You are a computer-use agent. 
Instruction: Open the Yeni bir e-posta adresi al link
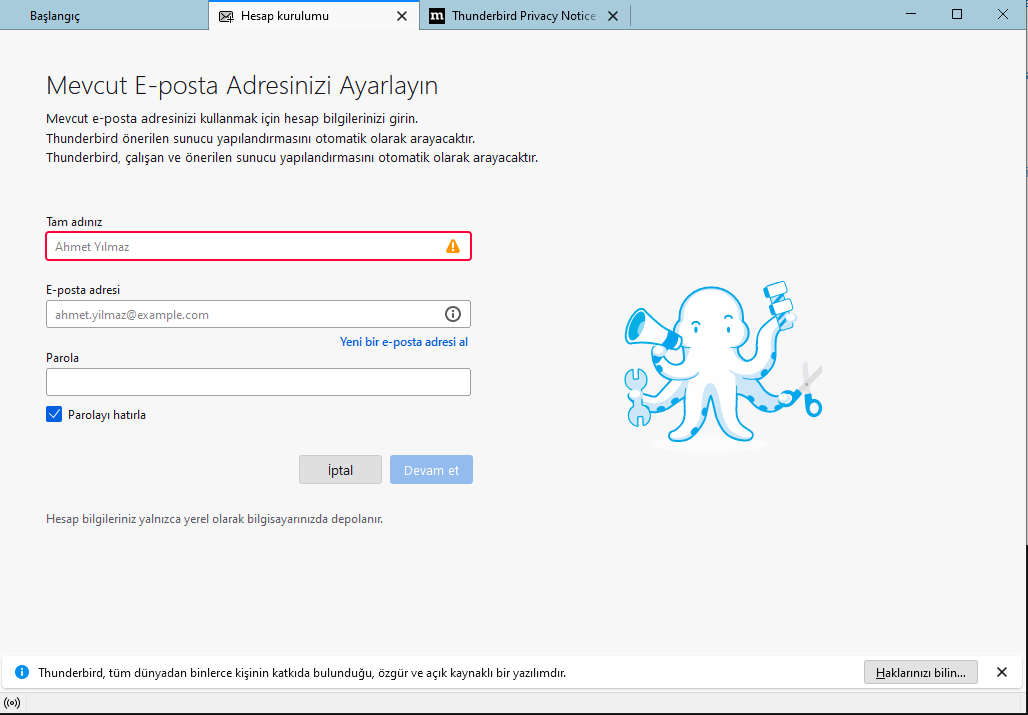click(x=404, y=341)
